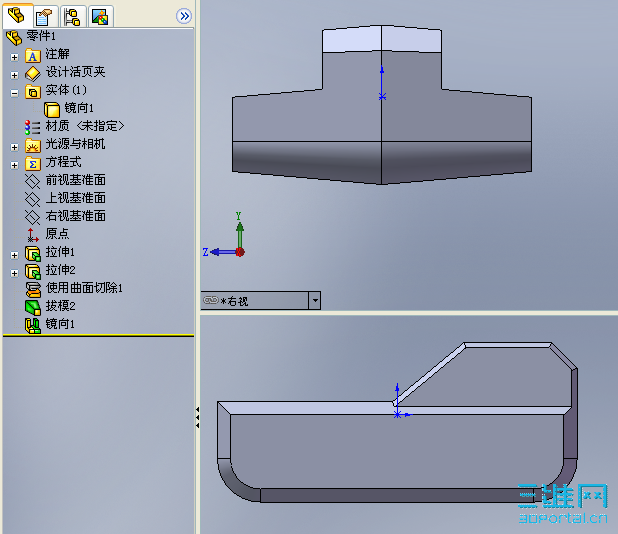Expand the 注解 folder
Image resolution: width=618 pixels, height=534 pixels.
[x=14, y=58]
